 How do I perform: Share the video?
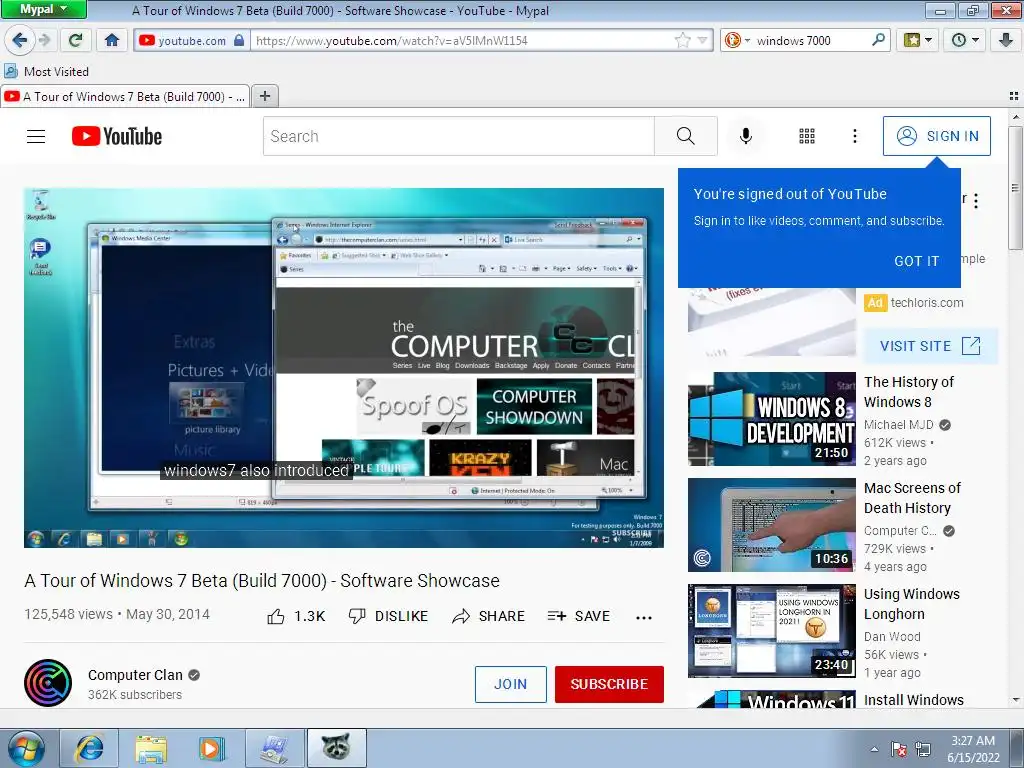[488, 616]
